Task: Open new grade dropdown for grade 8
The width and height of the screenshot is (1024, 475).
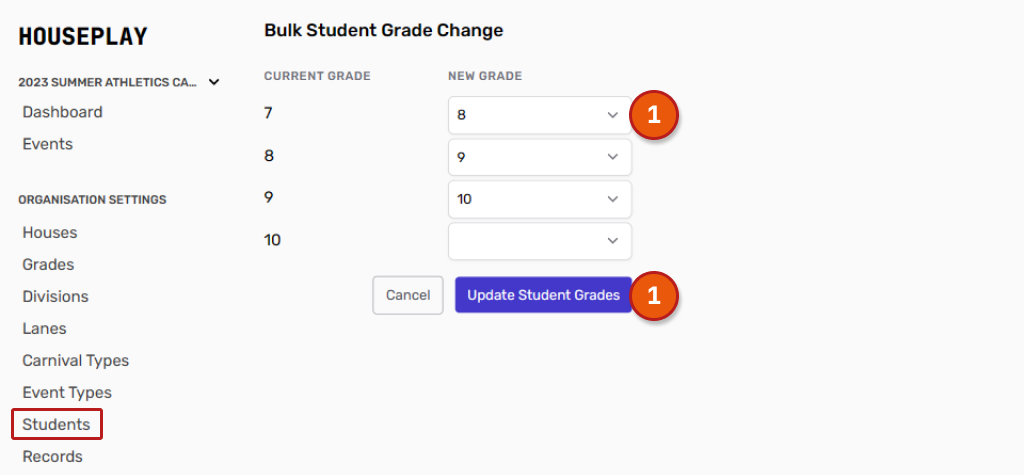Action: pos(540,157)
